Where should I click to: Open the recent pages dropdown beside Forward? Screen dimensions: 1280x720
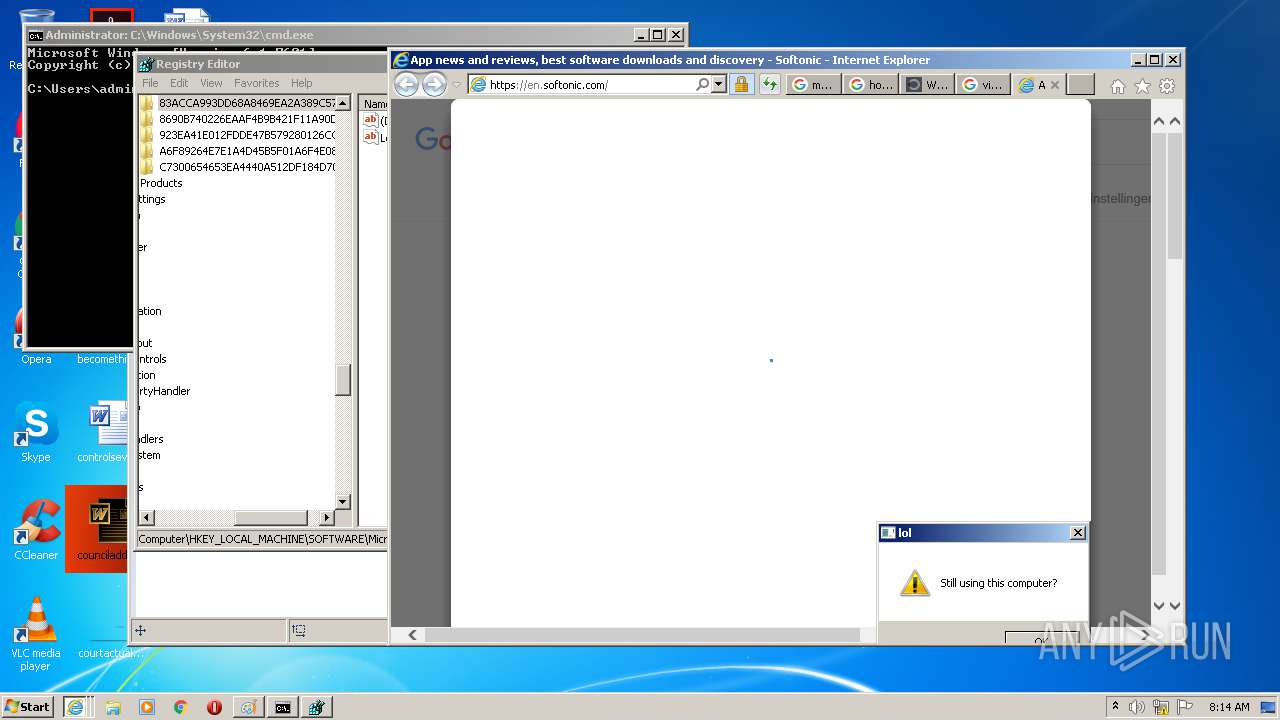456,85
